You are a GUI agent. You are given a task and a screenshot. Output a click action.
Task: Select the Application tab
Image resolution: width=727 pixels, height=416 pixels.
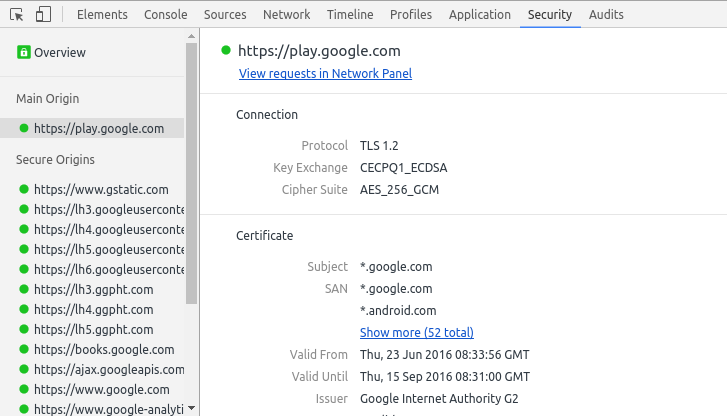tap(480, 15)
